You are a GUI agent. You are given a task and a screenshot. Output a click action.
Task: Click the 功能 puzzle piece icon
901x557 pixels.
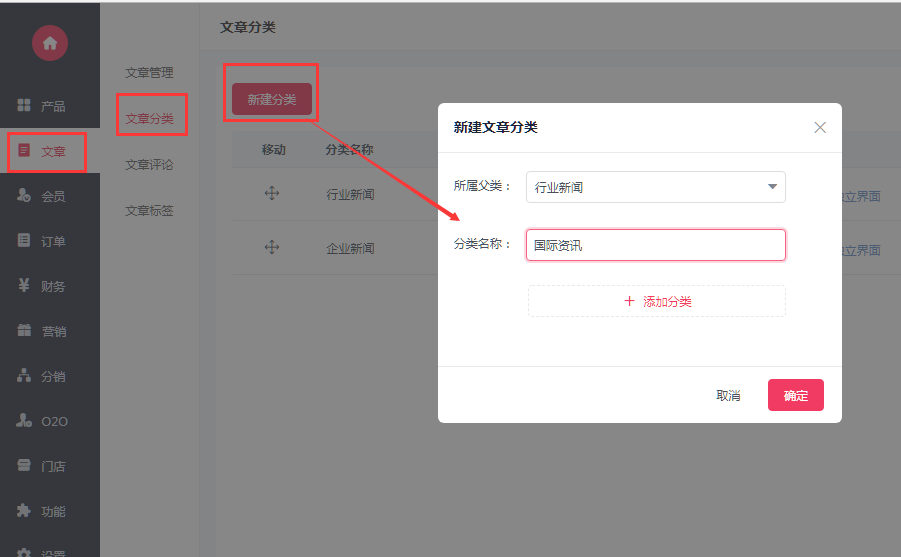24,510
